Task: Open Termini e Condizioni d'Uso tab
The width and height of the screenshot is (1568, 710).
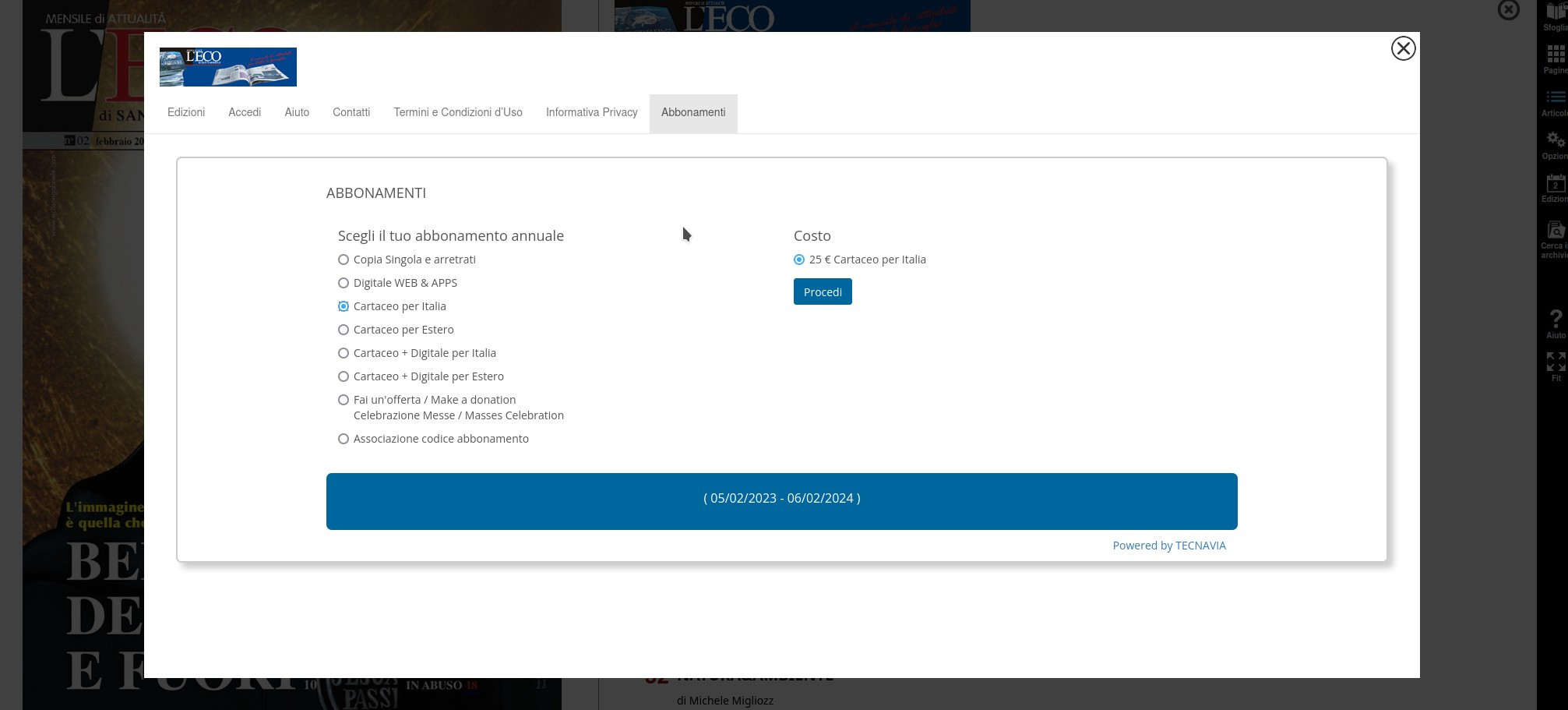Action: 458,112
